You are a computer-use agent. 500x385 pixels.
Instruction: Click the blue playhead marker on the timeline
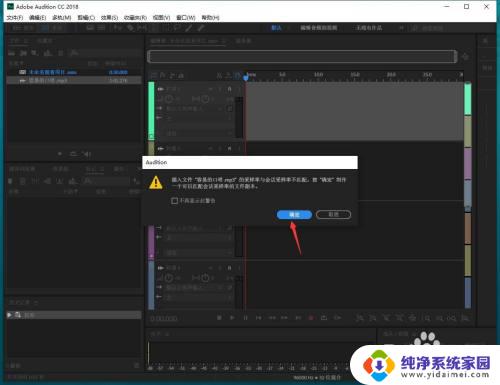246,78
